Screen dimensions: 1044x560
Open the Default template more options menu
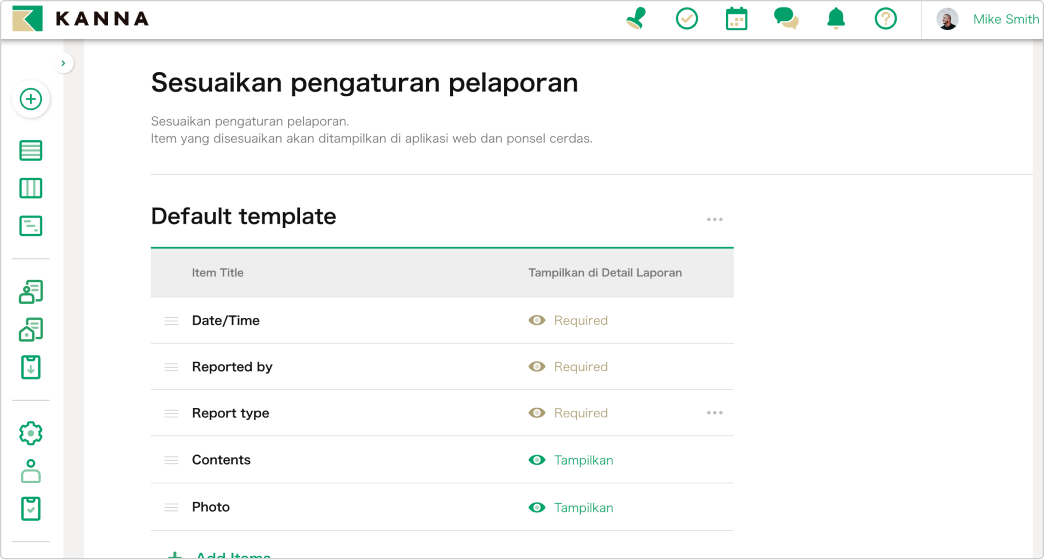(714, 219)
